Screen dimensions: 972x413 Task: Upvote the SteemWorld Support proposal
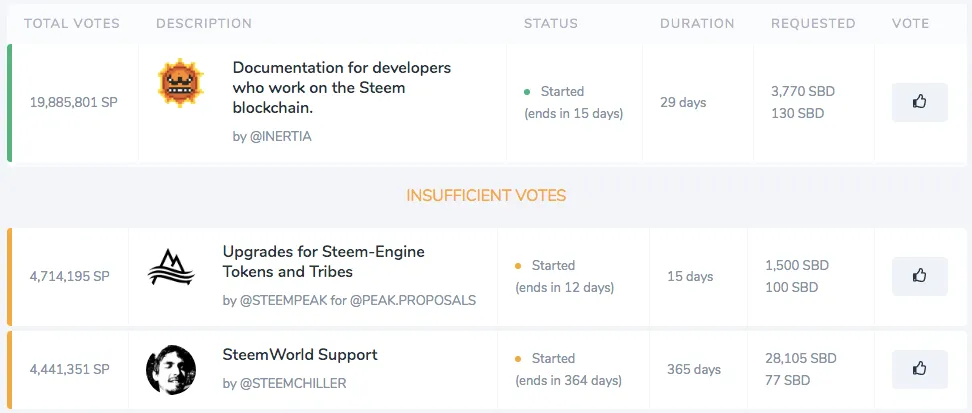(x=919, y=369)
